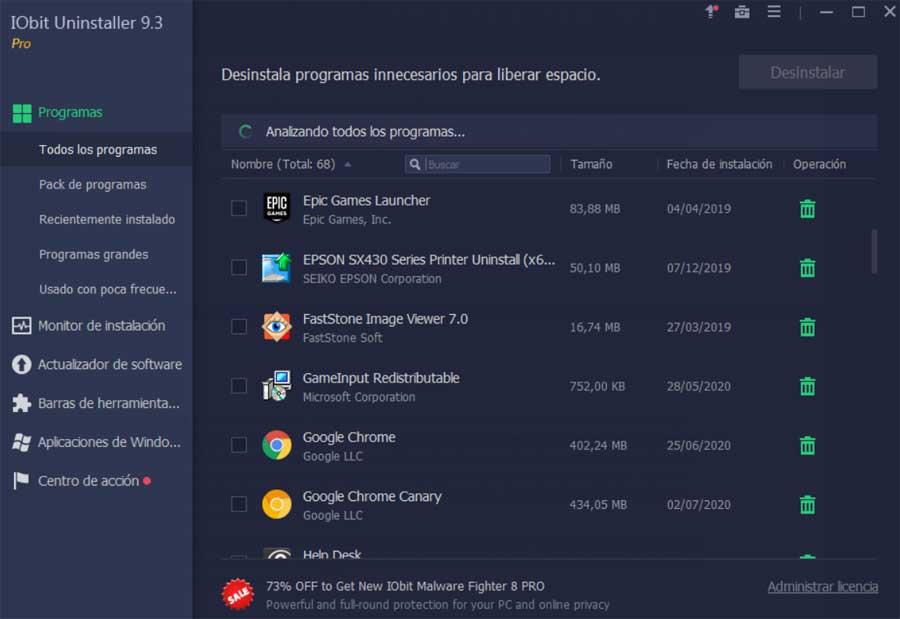Open Actualizador de software label

pos(110,365)
